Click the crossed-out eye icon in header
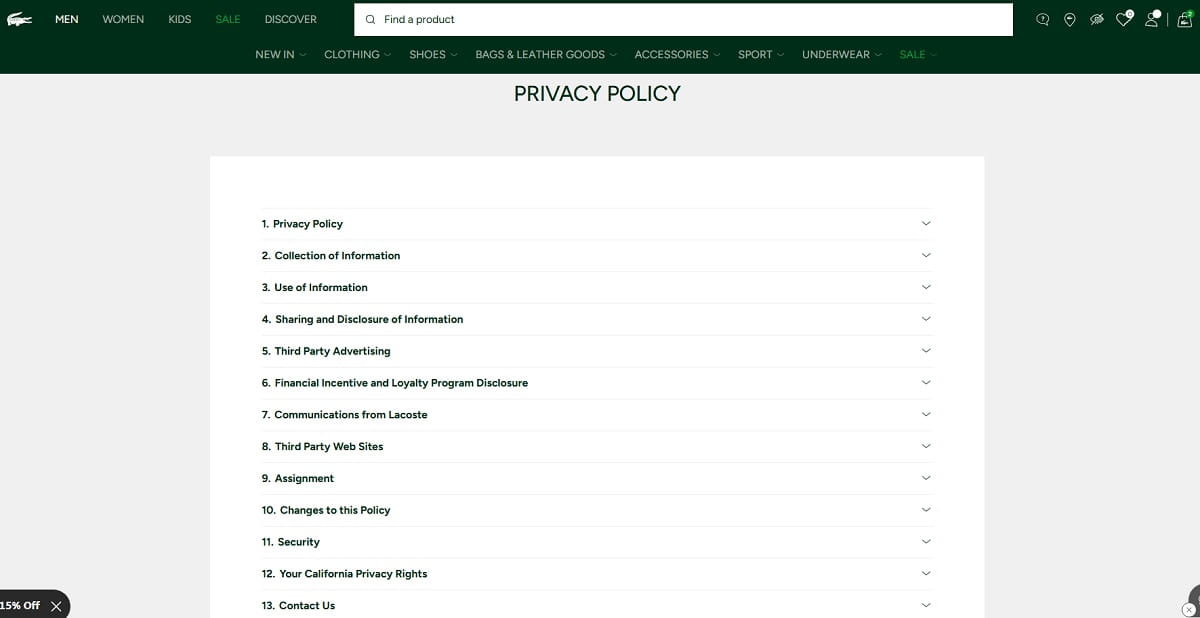 pos(1097,19)
